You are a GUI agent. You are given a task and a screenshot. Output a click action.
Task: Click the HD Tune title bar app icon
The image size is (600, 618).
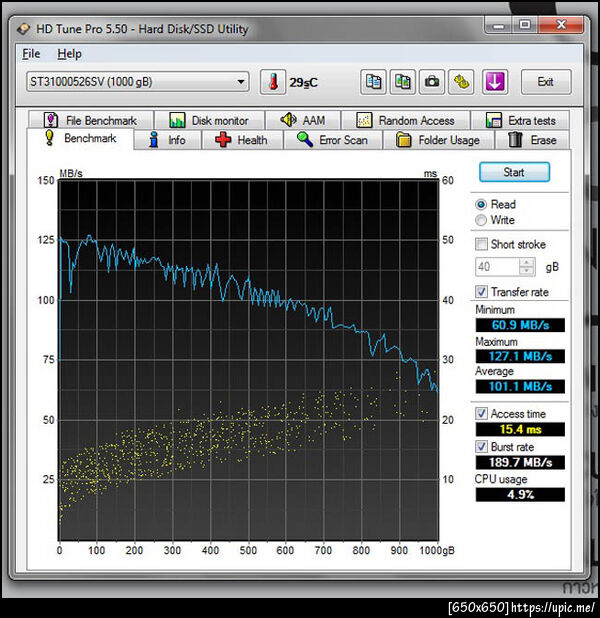point(24,29)
